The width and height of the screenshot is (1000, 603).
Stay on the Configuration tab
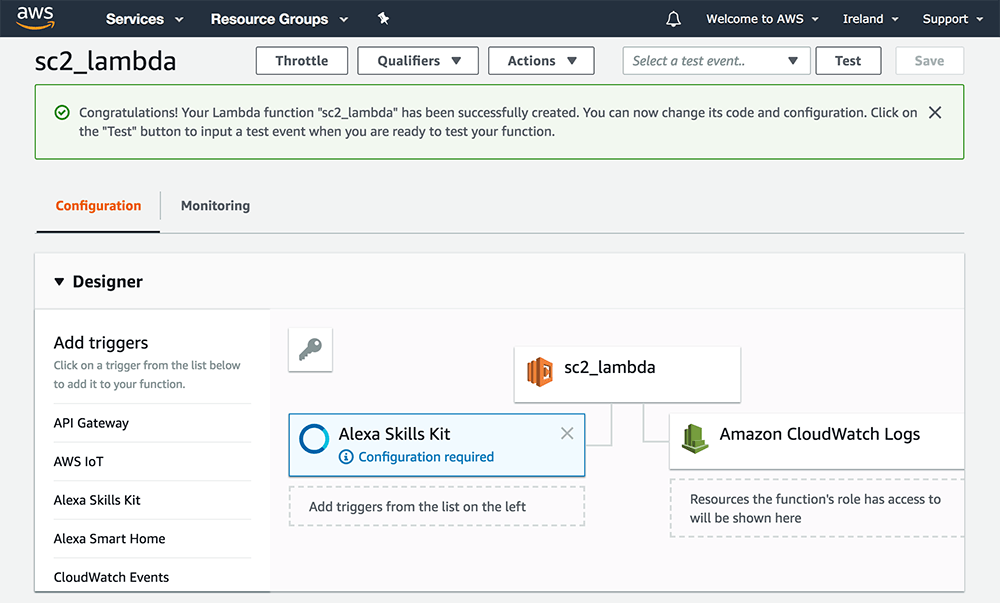click(97, 205)
